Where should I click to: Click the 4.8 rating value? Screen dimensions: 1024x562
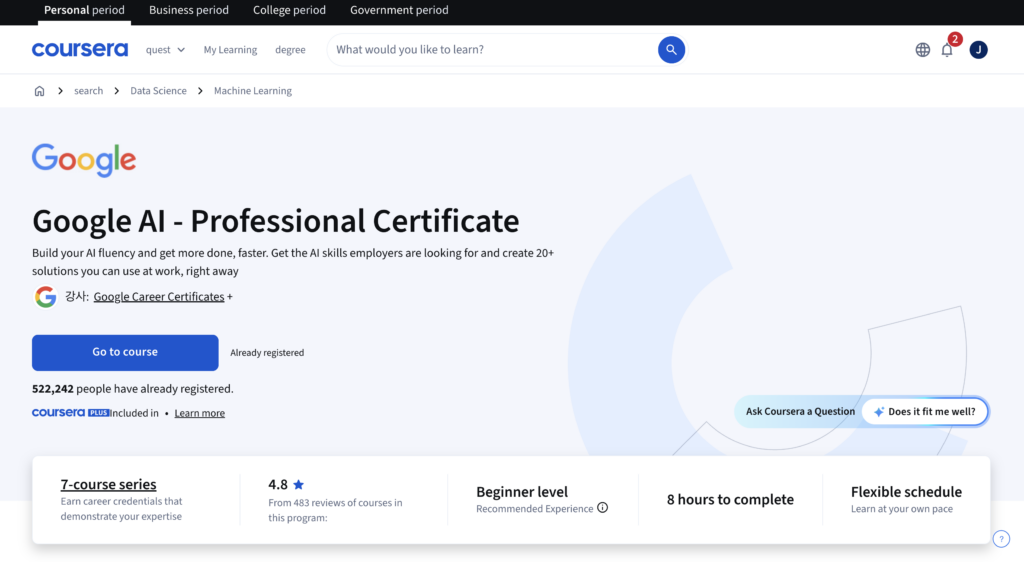278,484
